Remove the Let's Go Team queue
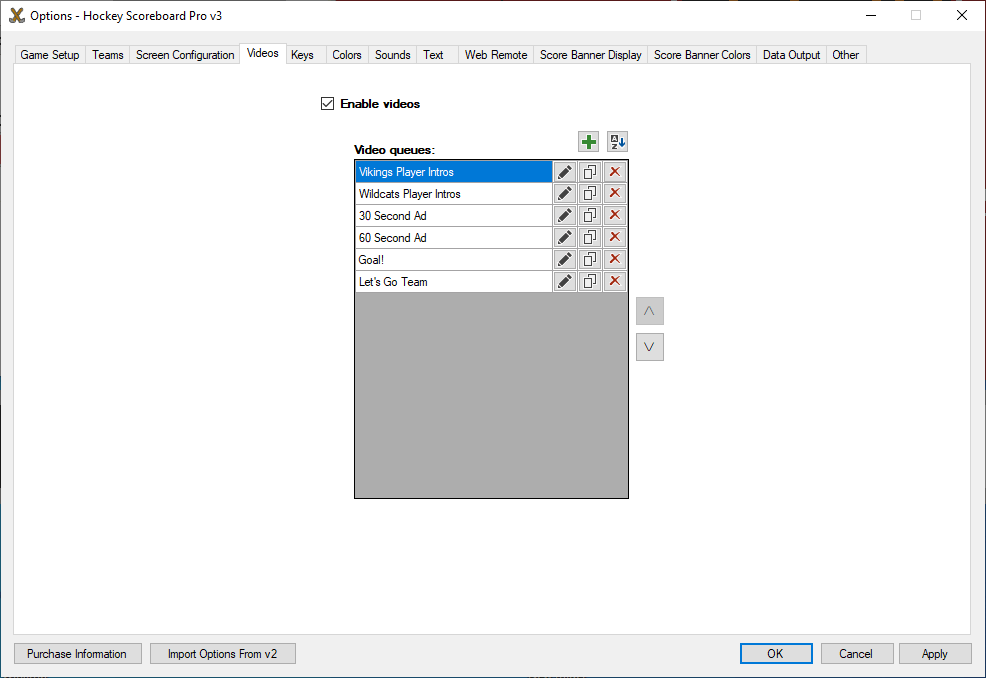986x678 pixels. click(615, 282)
